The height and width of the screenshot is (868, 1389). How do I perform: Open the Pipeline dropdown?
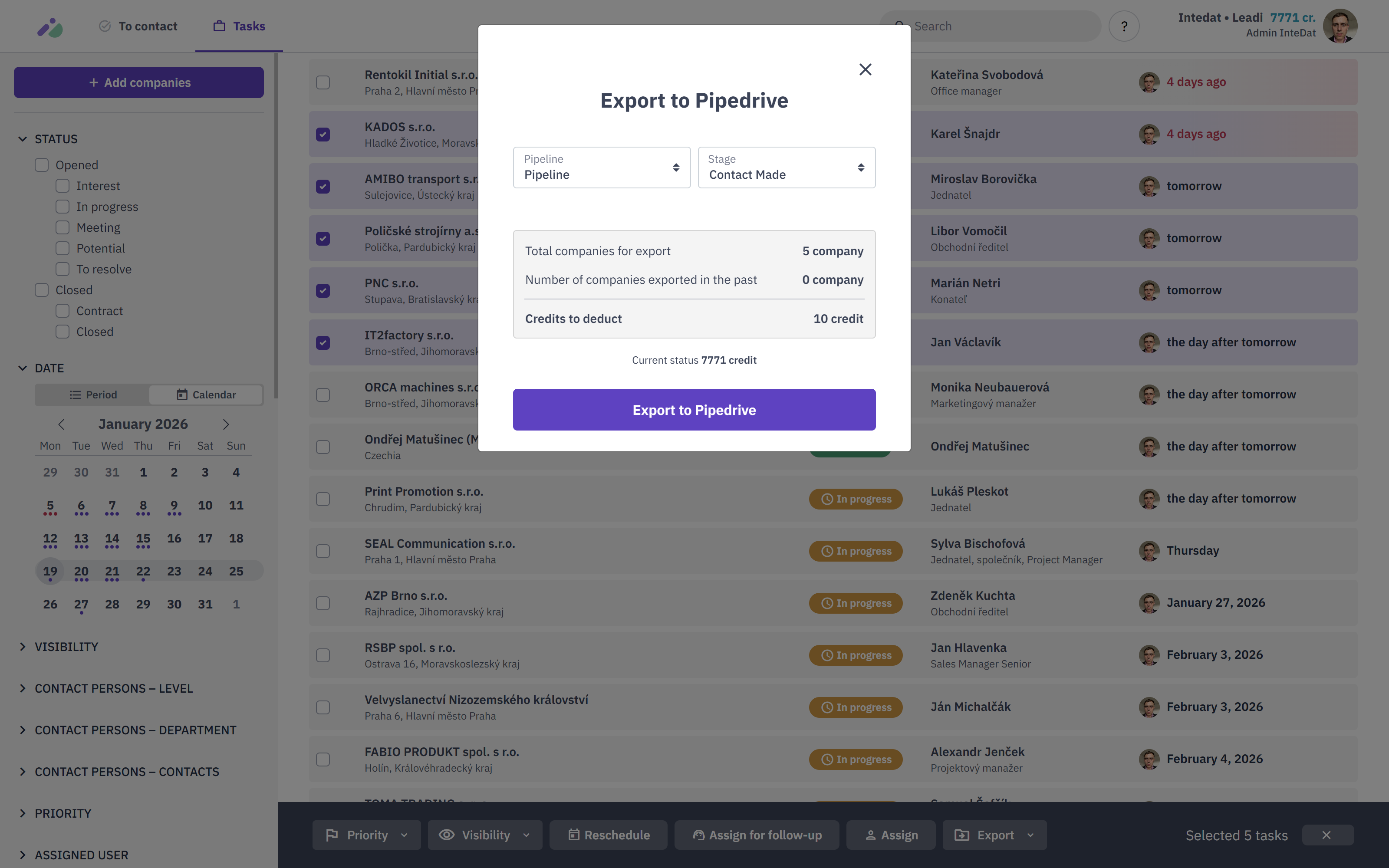point(601,168)
